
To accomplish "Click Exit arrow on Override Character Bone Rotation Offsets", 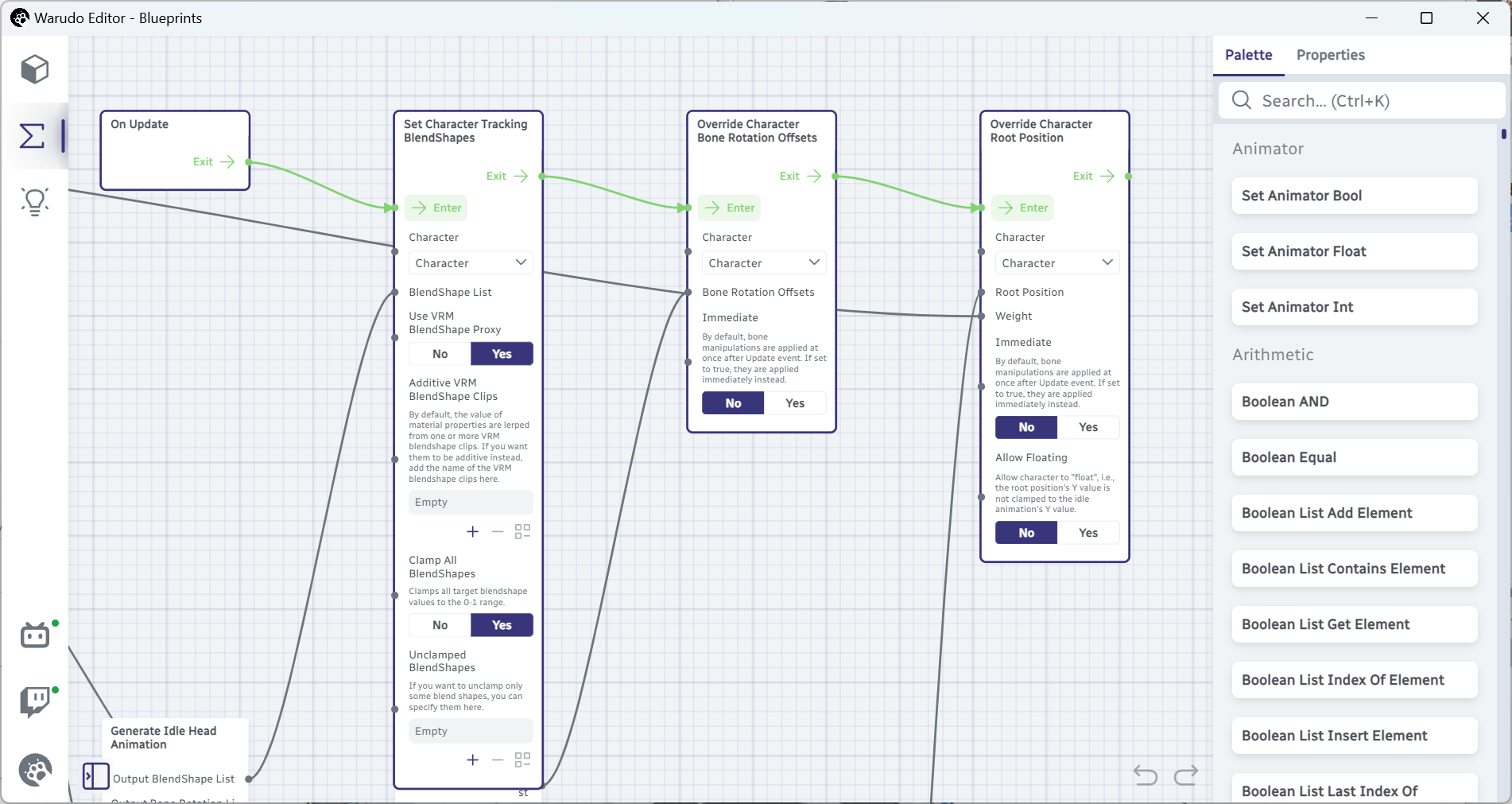I will coord(814,176).
